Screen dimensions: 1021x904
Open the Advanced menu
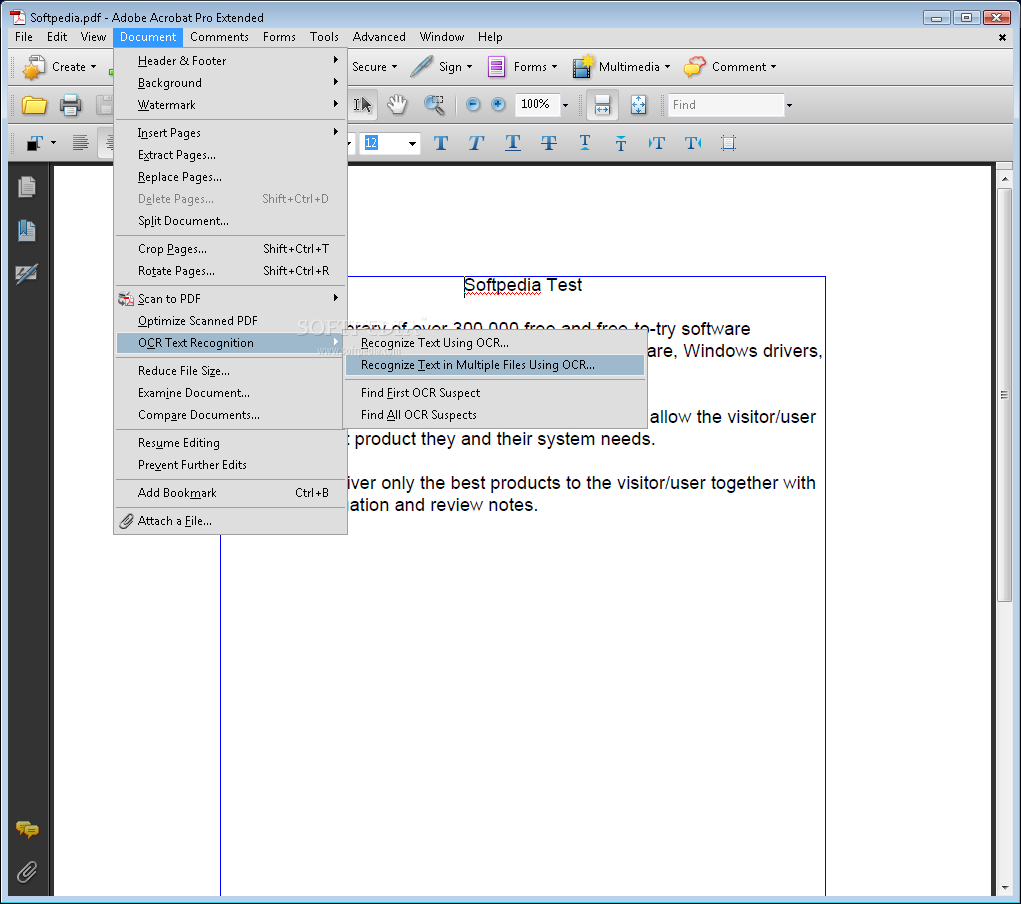(379, 37)
